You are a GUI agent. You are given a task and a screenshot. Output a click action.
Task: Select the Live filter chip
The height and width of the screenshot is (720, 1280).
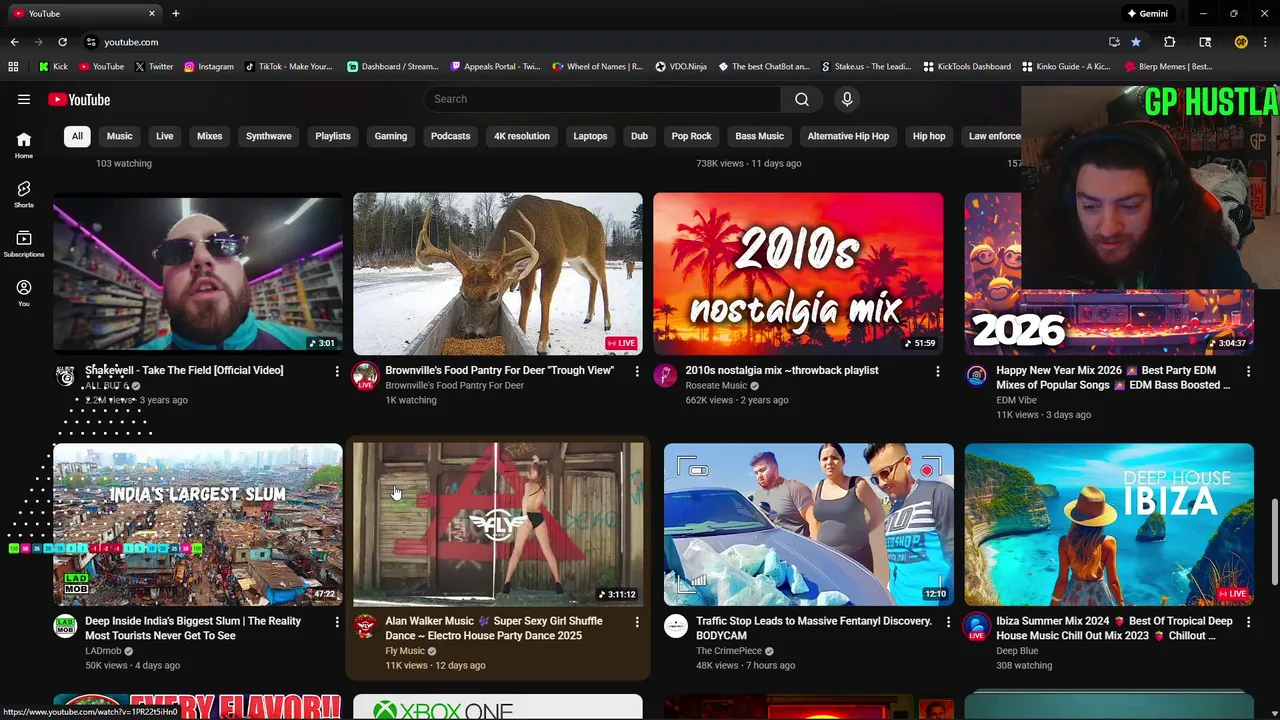pyautogui.click(x=165, y=136)
